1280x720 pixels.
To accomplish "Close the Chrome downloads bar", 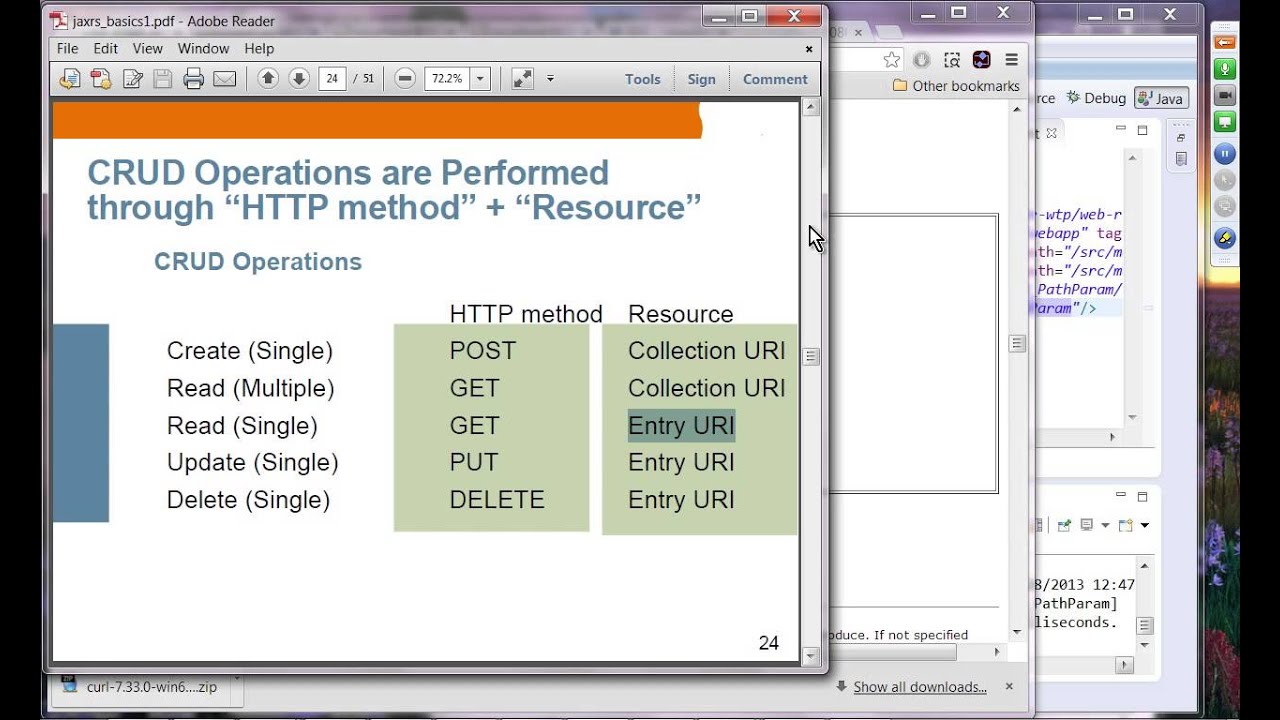I will (1009, 686).
